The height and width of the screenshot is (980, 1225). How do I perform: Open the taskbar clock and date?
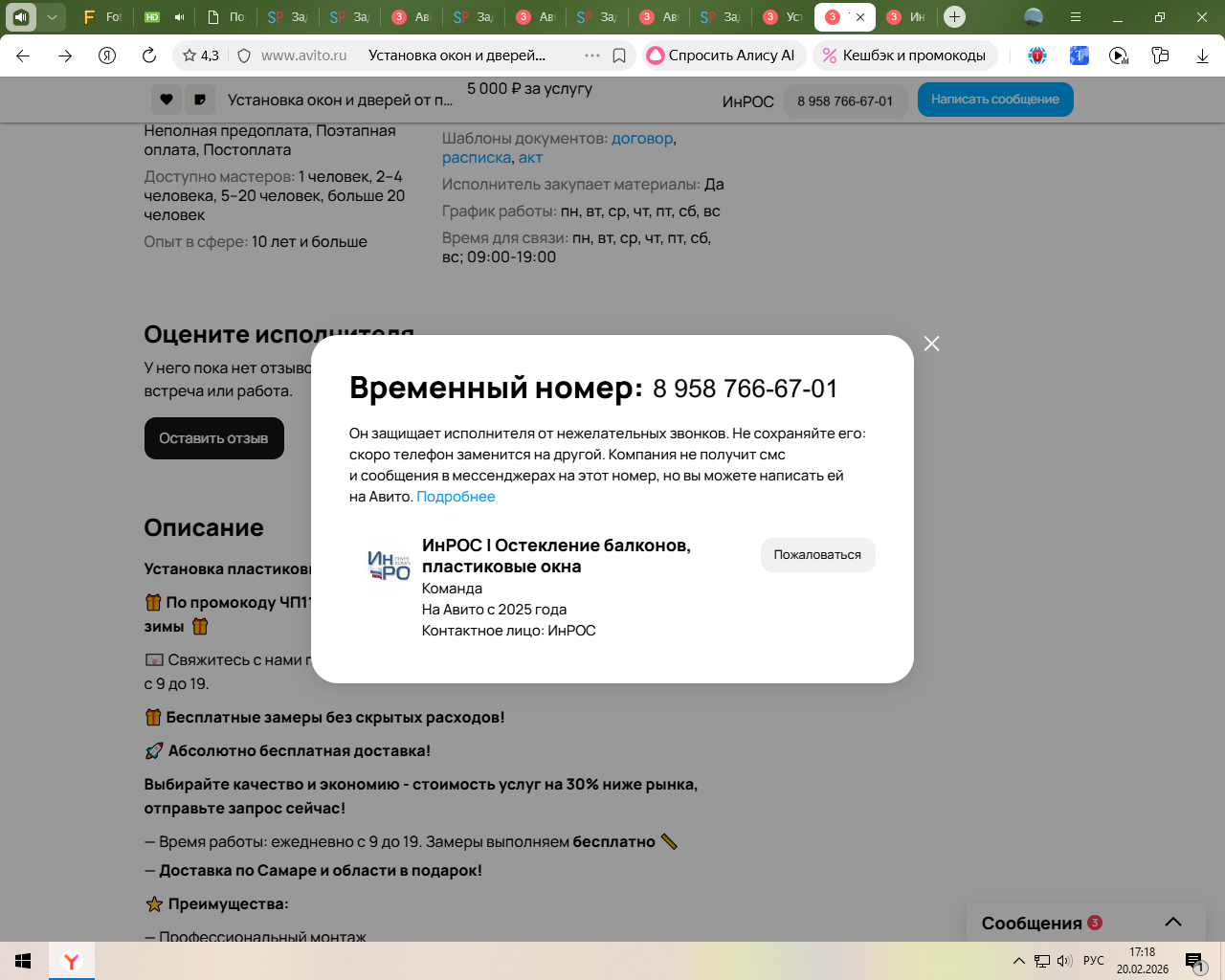[x=1143, y=961]
